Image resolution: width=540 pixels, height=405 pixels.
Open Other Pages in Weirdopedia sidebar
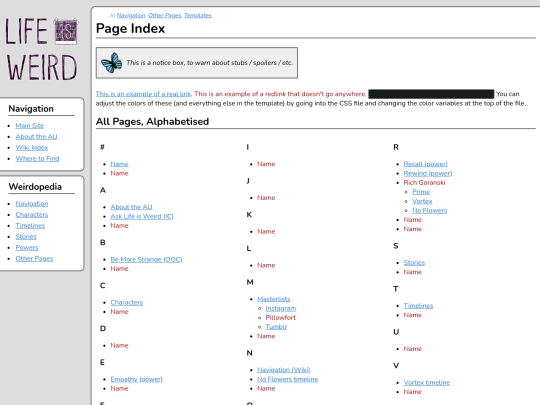point(34,259)
